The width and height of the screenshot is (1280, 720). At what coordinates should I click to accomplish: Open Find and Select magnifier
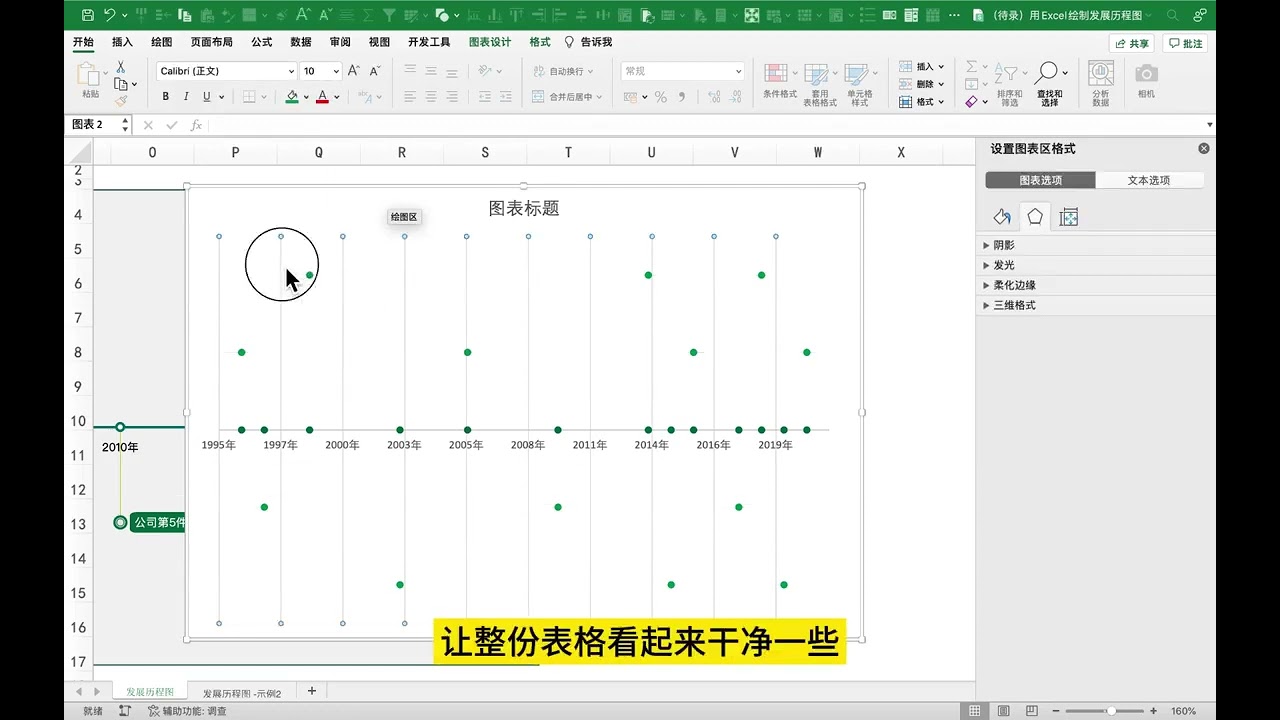tap(1049, 84)
